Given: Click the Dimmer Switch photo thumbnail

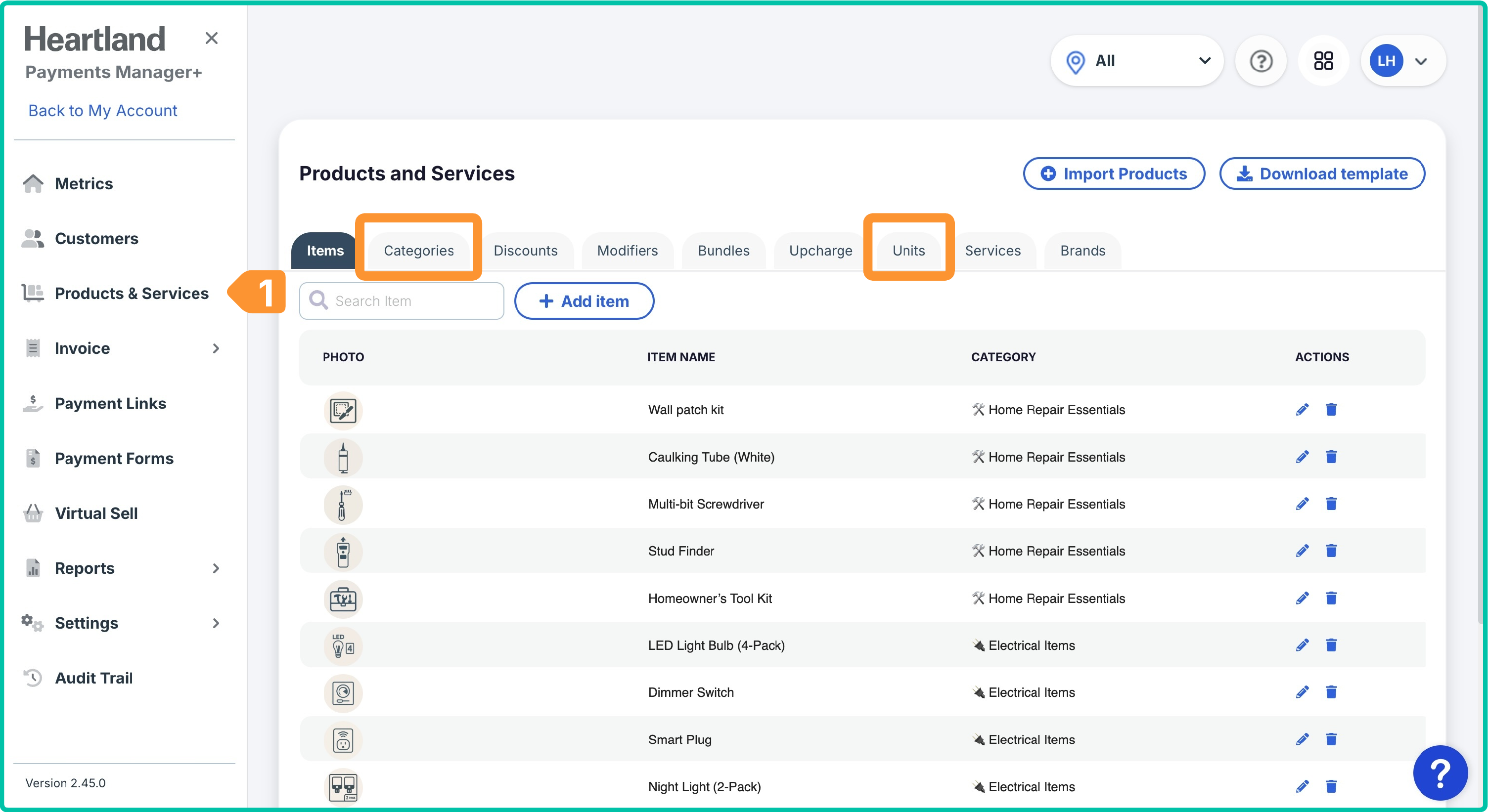Looking at the screenshot, I should coord(343,694).
